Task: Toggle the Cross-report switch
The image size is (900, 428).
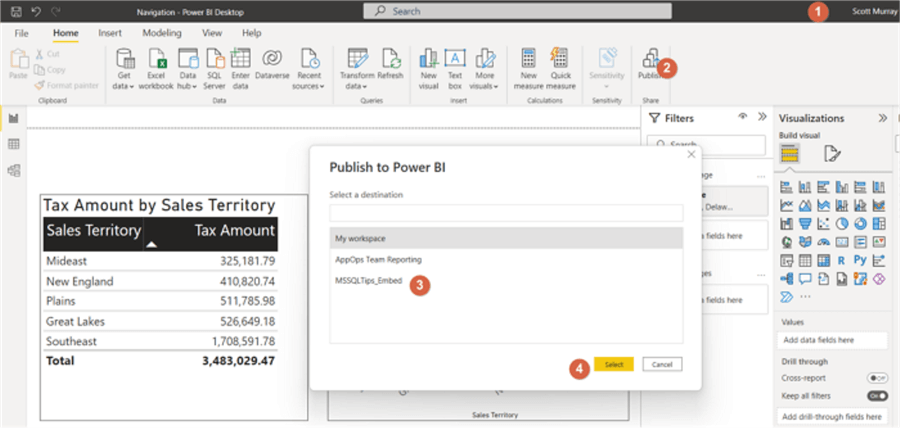Action: (877, 378)
